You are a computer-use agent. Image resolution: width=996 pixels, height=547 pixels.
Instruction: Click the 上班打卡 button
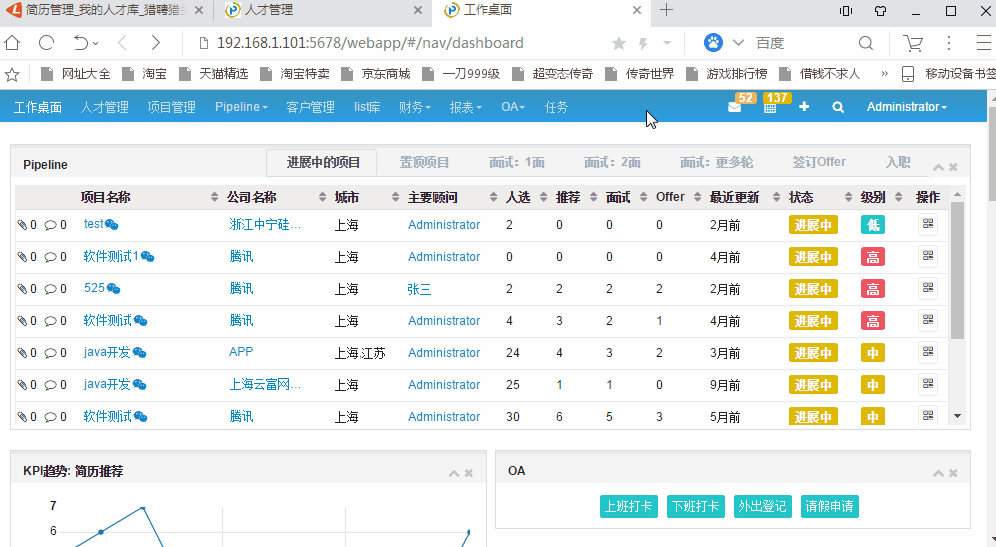pos(628,506)
